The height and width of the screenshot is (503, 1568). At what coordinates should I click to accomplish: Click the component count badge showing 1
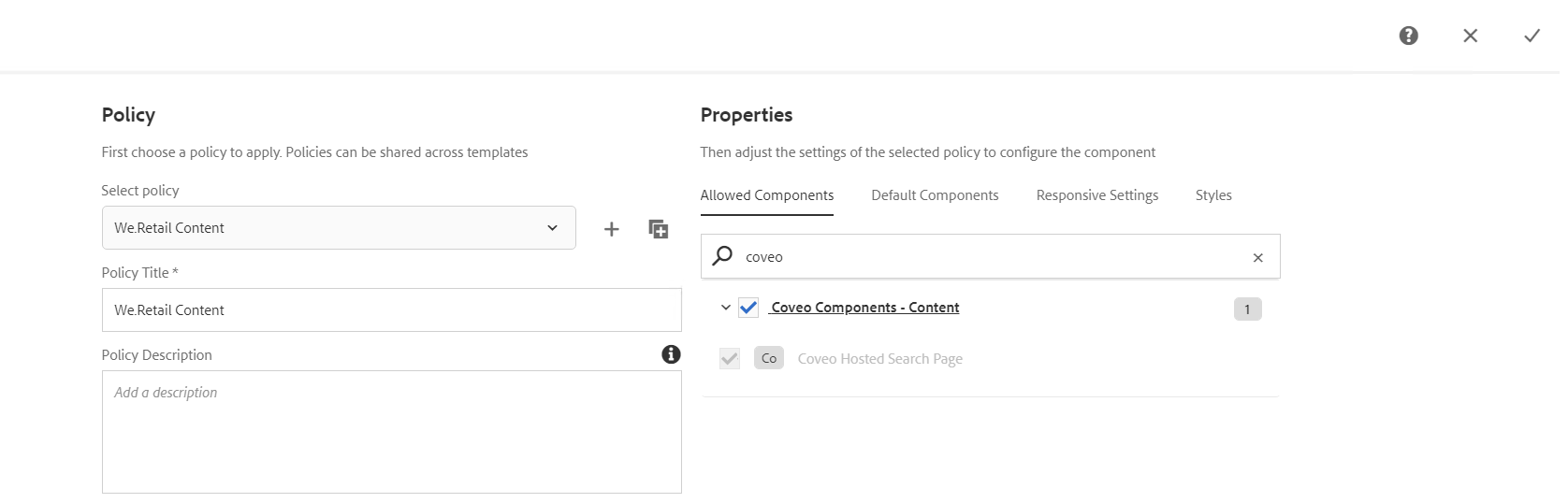[x=1247, y=309]
